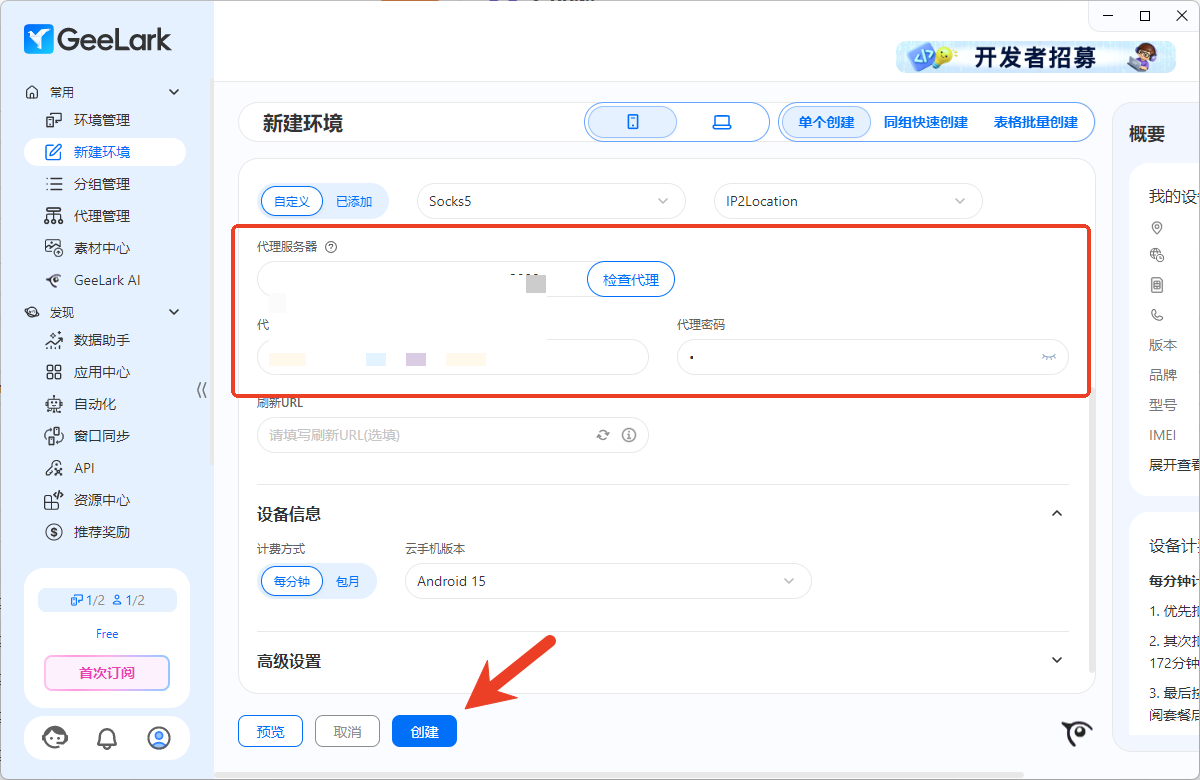Toggle proxy password visibility eye icon
The width and height of the screenshot is (1200, 780).
tap(1048, 357)
